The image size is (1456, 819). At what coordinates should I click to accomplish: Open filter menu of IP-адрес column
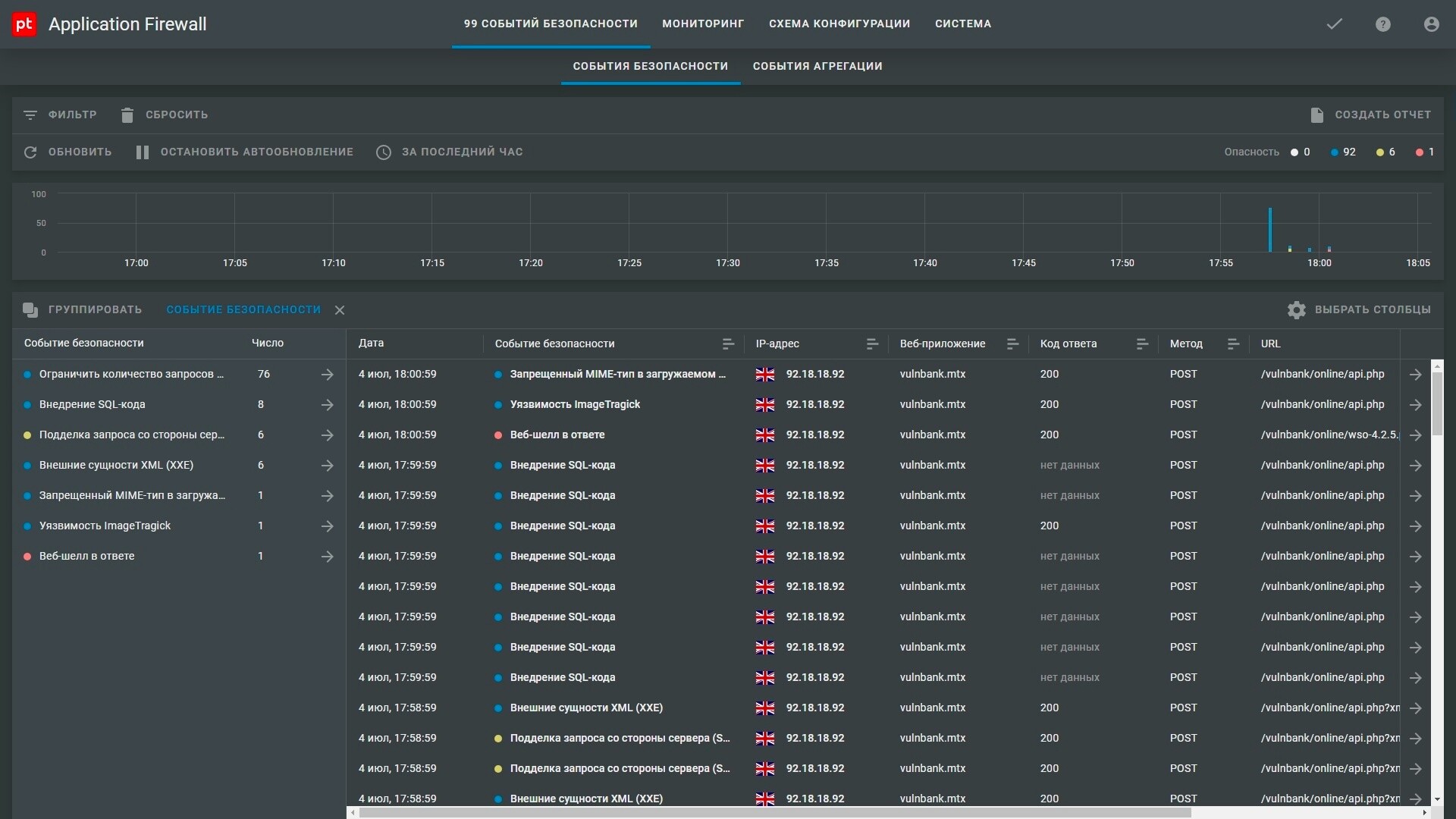pos(872,344)
